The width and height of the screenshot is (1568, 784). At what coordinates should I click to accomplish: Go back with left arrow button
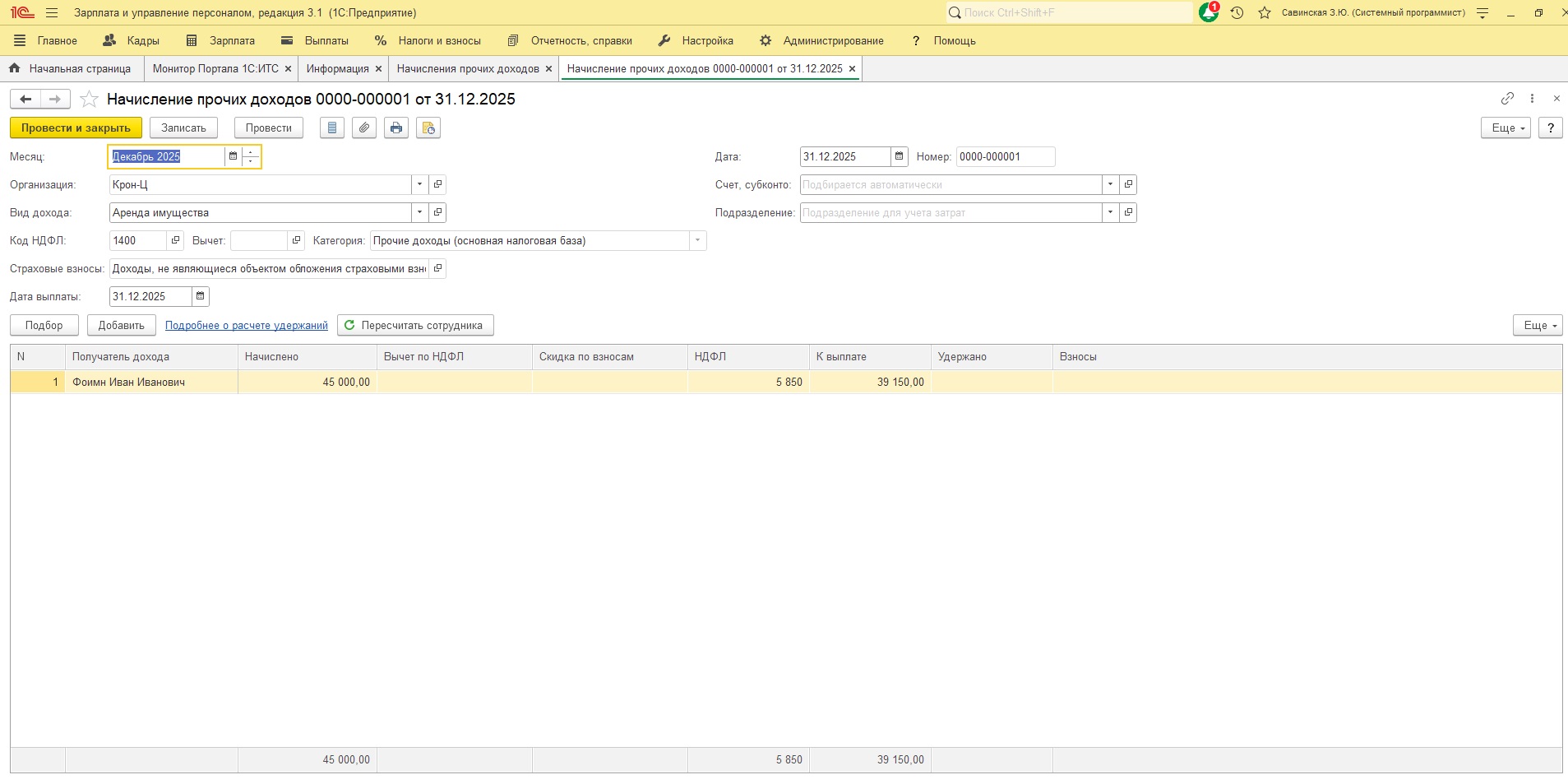[x=25, y=100]
